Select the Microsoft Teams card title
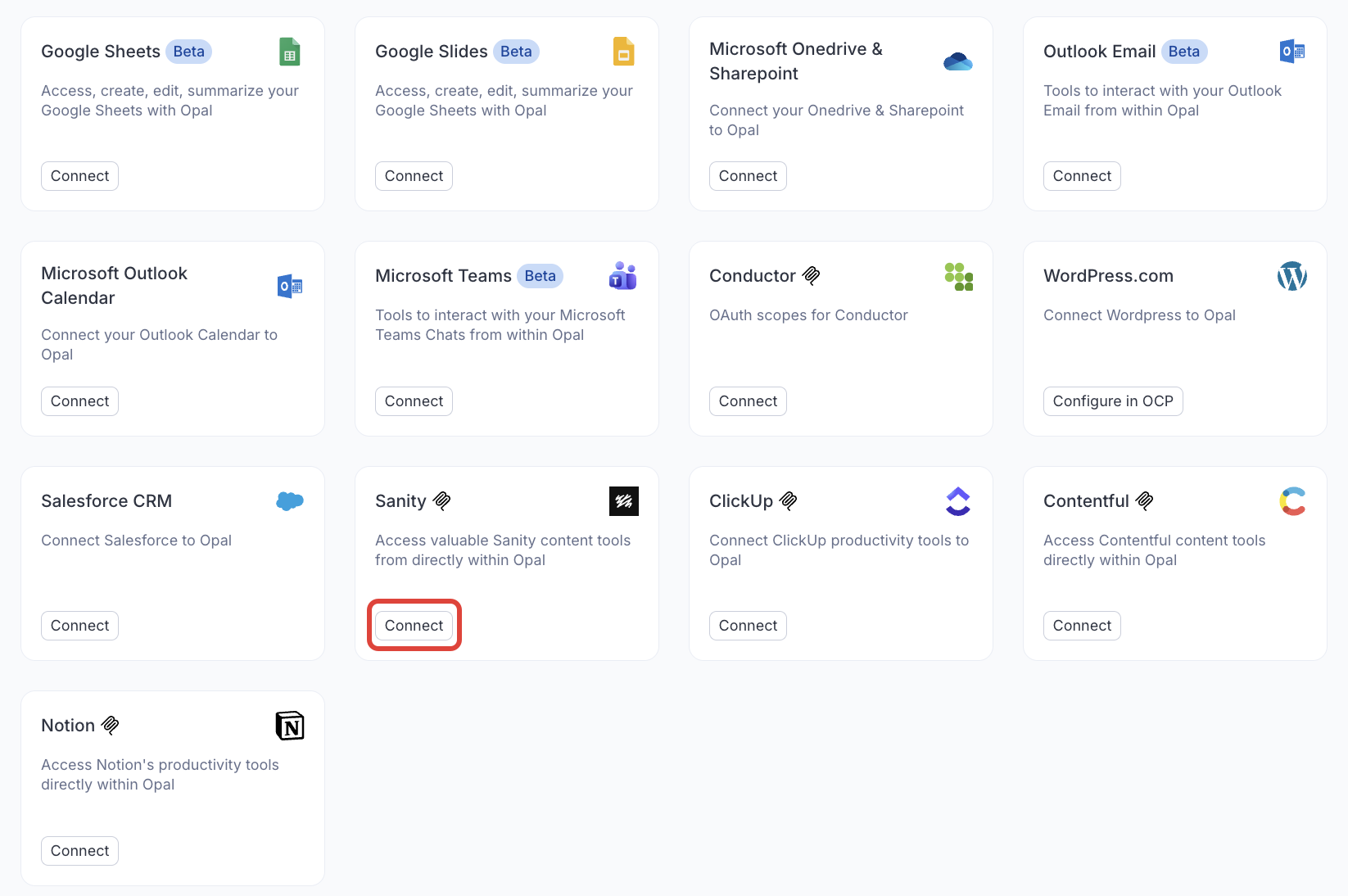1348x896 pixels. point(443,276)
